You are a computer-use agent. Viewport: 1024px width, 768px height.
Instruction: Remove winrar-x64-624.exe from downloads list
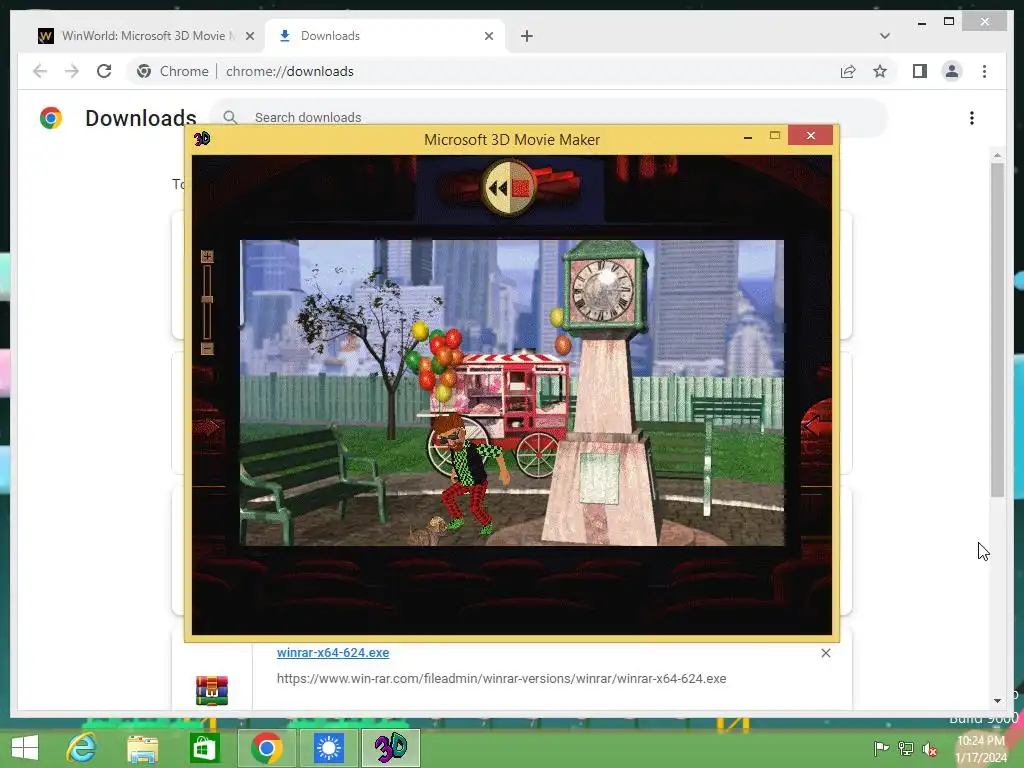click(x=825, y=653)
